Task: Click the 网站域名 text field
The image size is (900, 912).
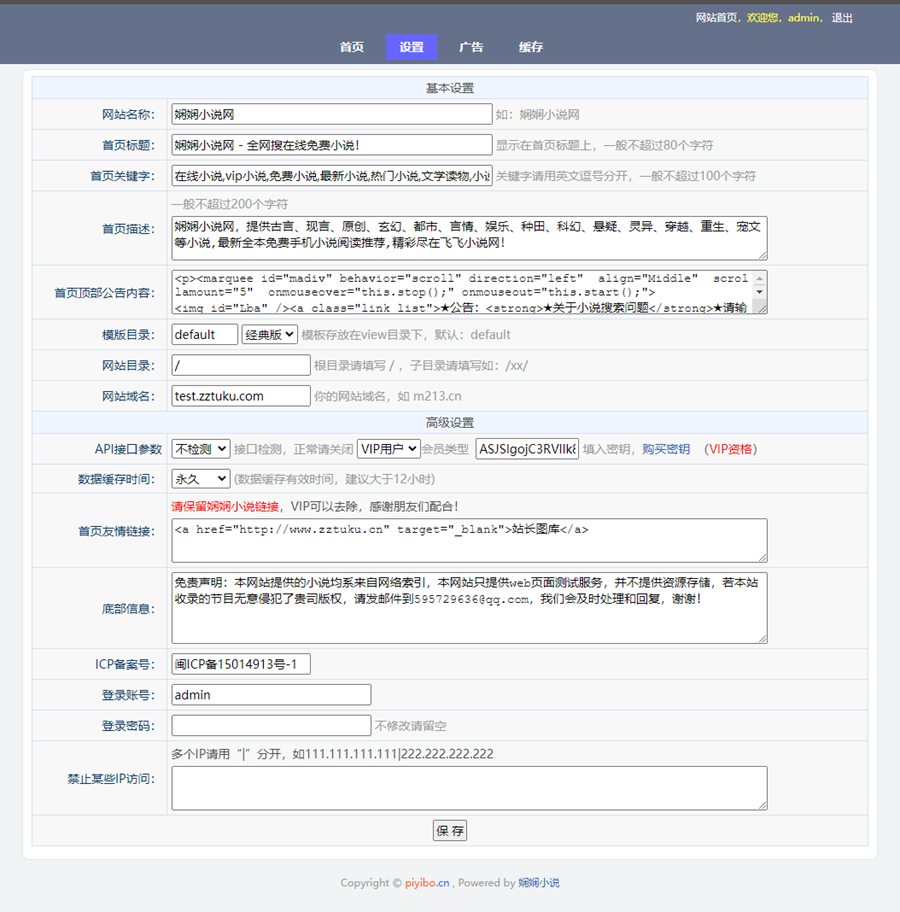Action: (241, 396)
